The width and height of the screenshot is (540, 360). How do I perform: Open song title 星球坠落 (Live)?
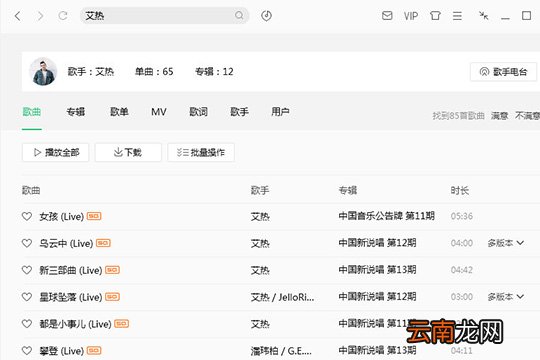click(71, 297)
